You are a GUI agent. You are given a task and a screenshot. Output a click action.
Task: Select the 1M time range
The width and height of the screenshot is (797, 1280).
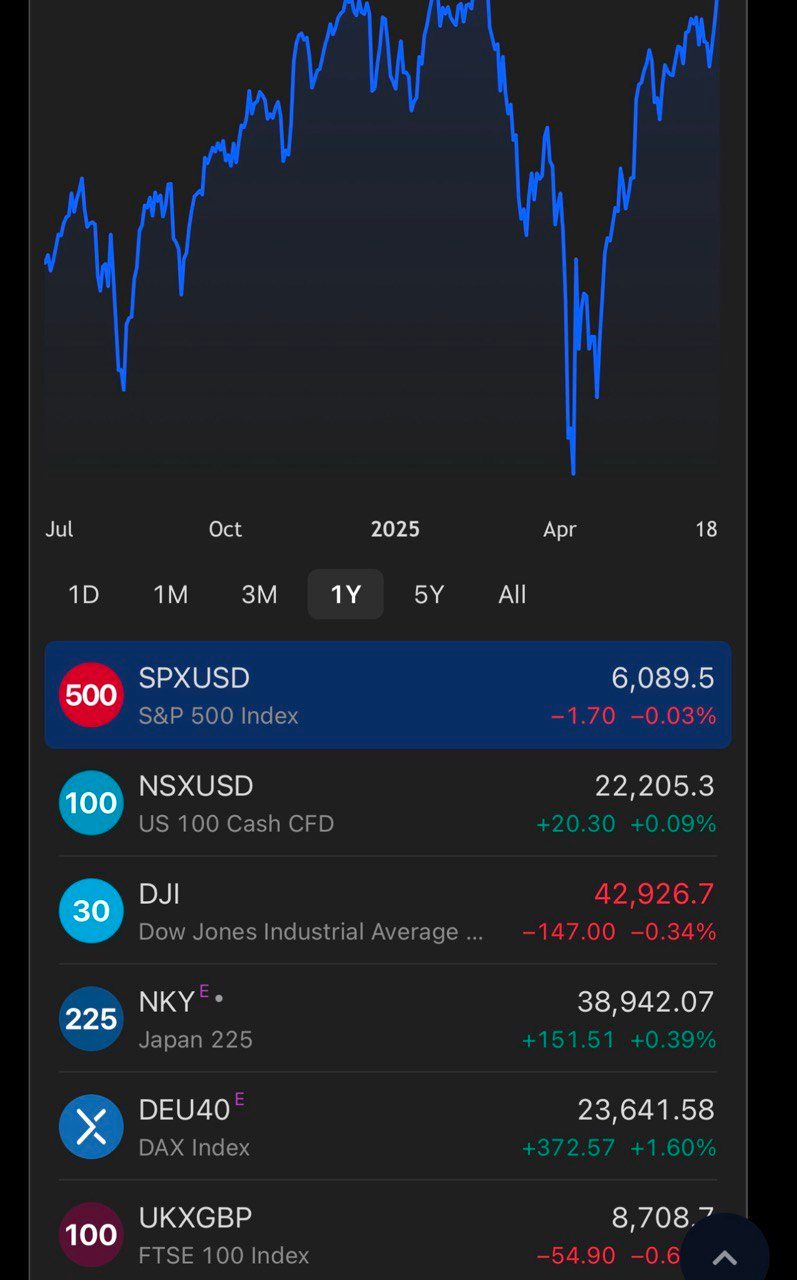[171, 595]
